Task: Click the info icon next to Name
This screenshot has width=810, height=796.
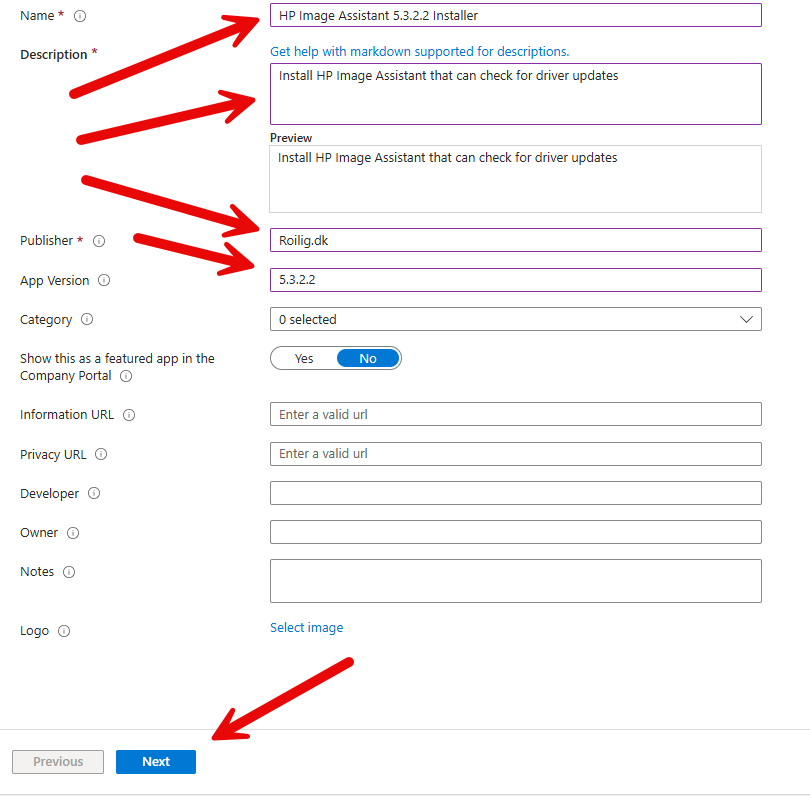Action: tap(80, 16)
